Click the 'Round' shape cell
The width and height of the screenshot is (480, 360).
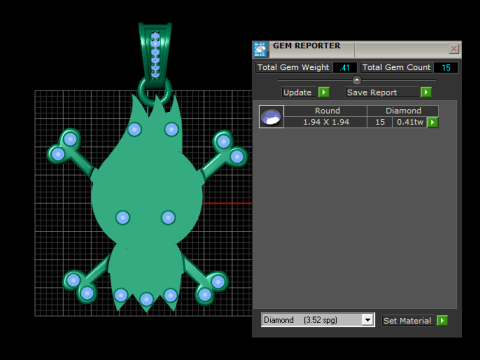tap(325, 111)
